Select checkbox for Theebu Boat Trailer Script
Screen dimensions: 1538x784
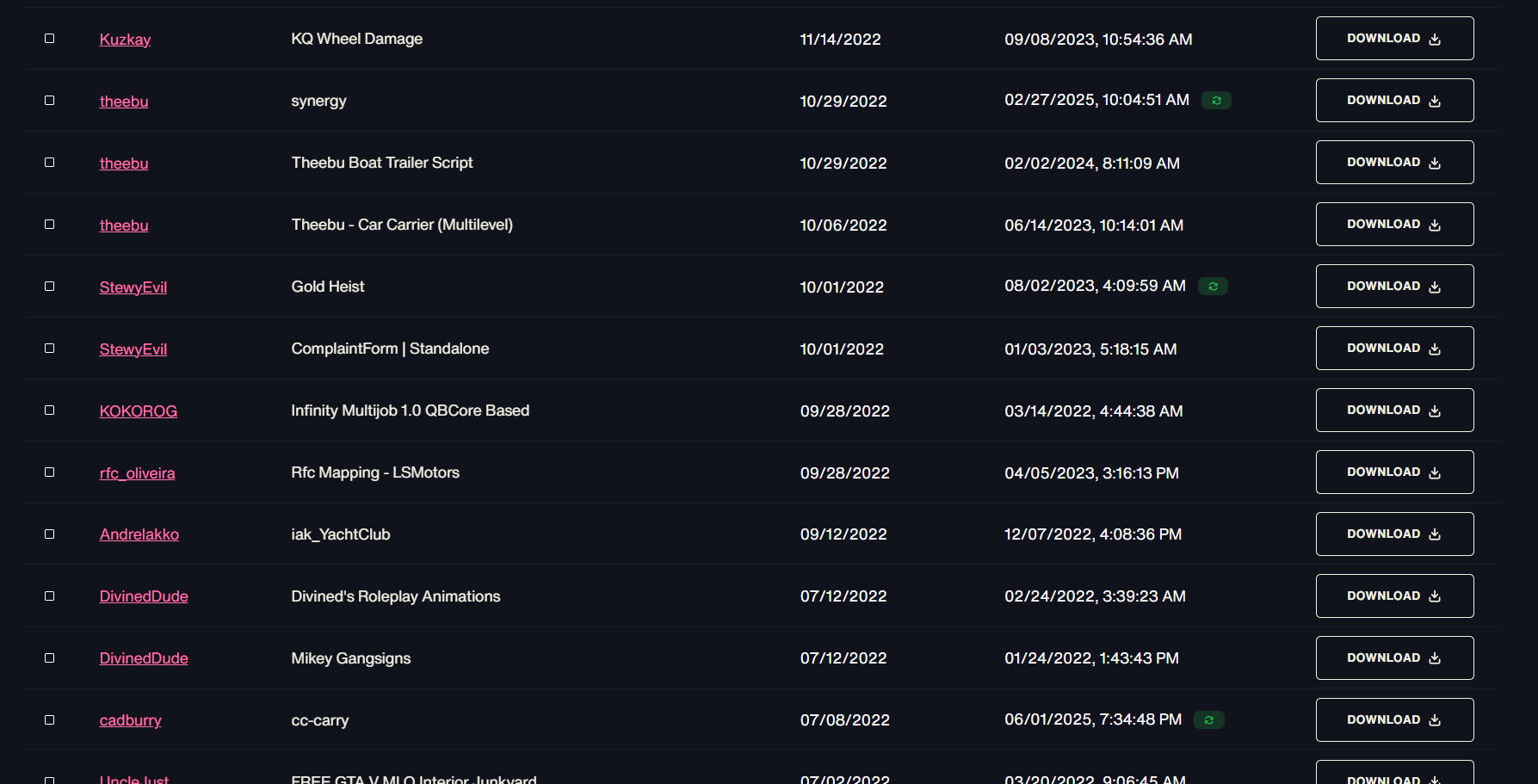tap(50, 163)
